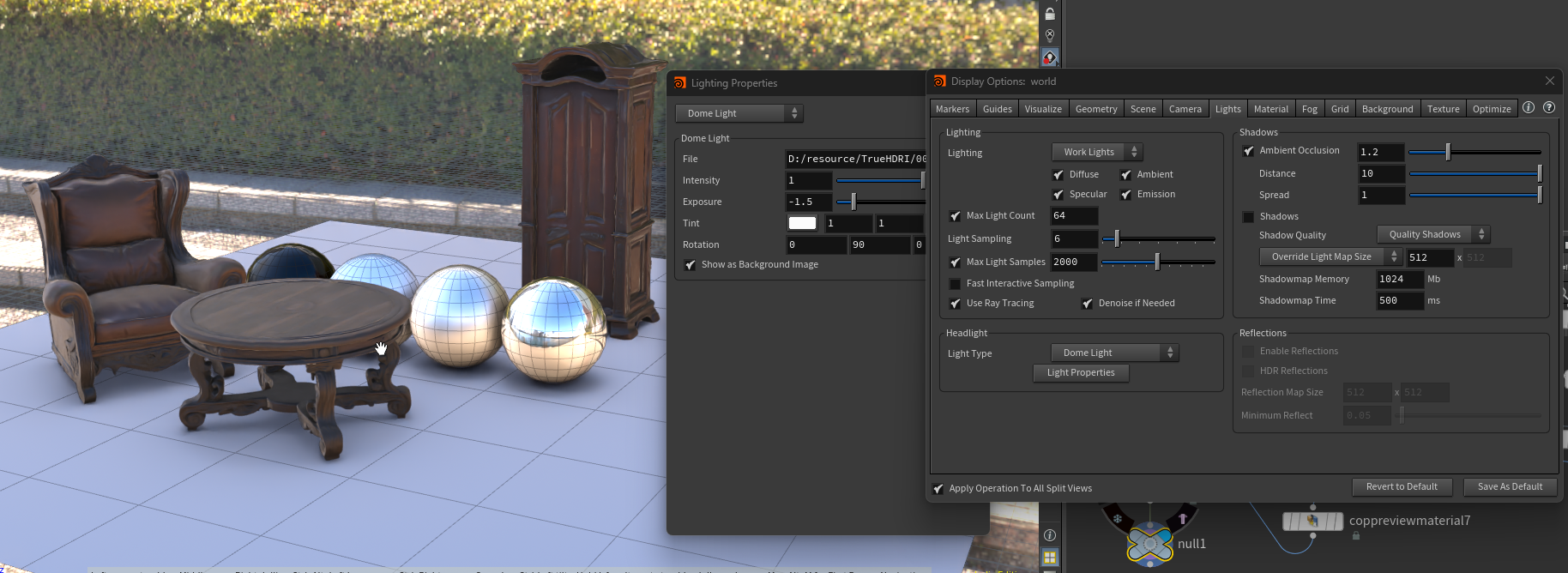Screen dimensions: 1568x573
Task: Toggle the Diffuse lighting checkbox
Action: click(1058, 175)
